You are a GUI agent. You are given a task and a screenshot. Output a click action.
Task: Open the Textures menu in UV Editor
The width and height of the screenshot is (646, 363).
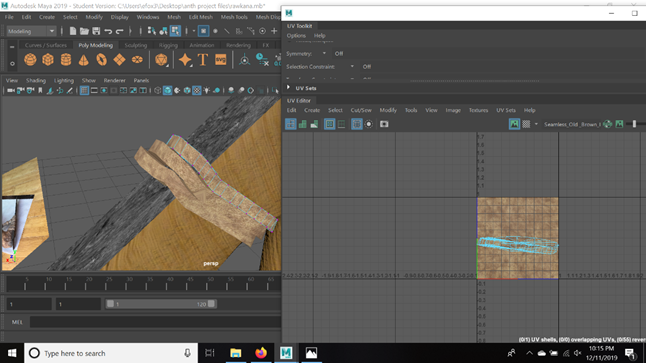tap(478, 110)
